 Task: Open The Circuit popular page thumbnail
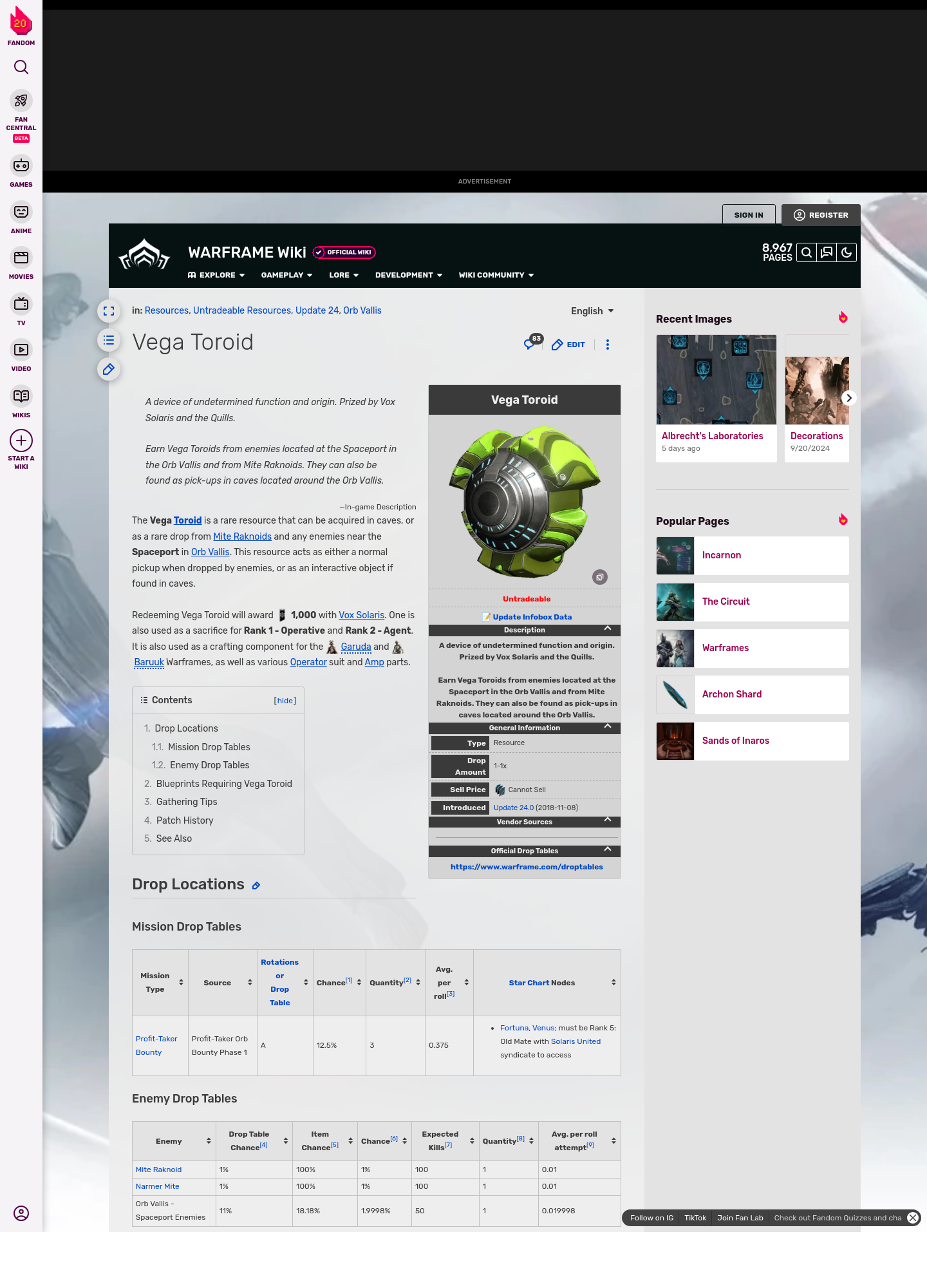click(675, 602)
